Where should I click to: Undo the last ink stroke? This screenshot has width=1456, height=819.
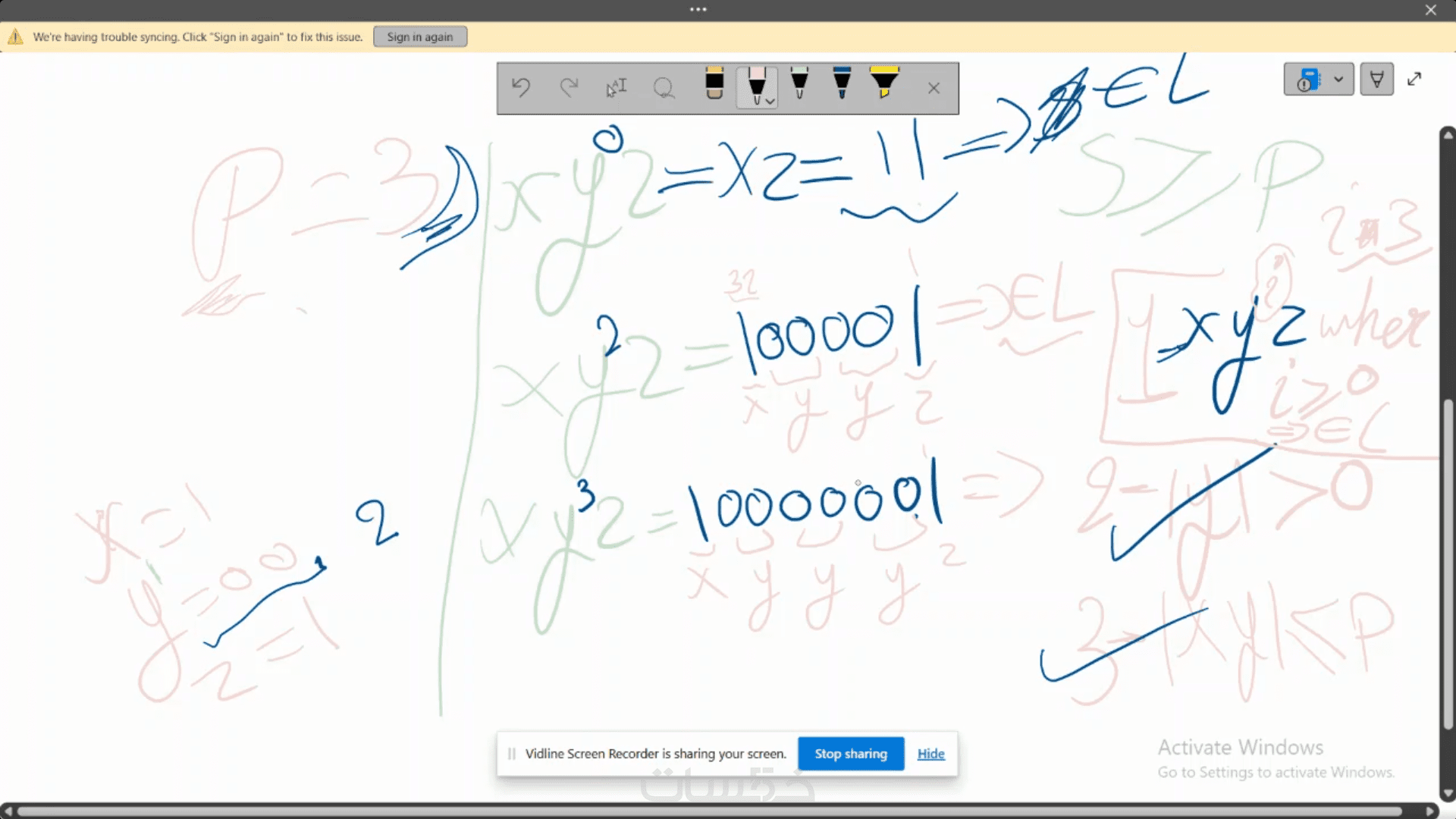coord(520,88)
